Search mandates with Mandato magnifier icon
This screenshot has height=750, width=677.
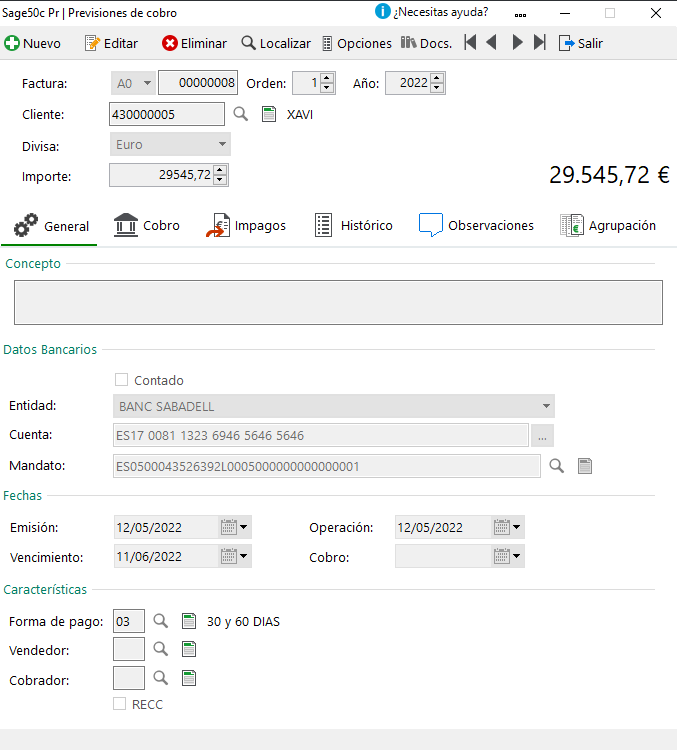pos(556,466)
